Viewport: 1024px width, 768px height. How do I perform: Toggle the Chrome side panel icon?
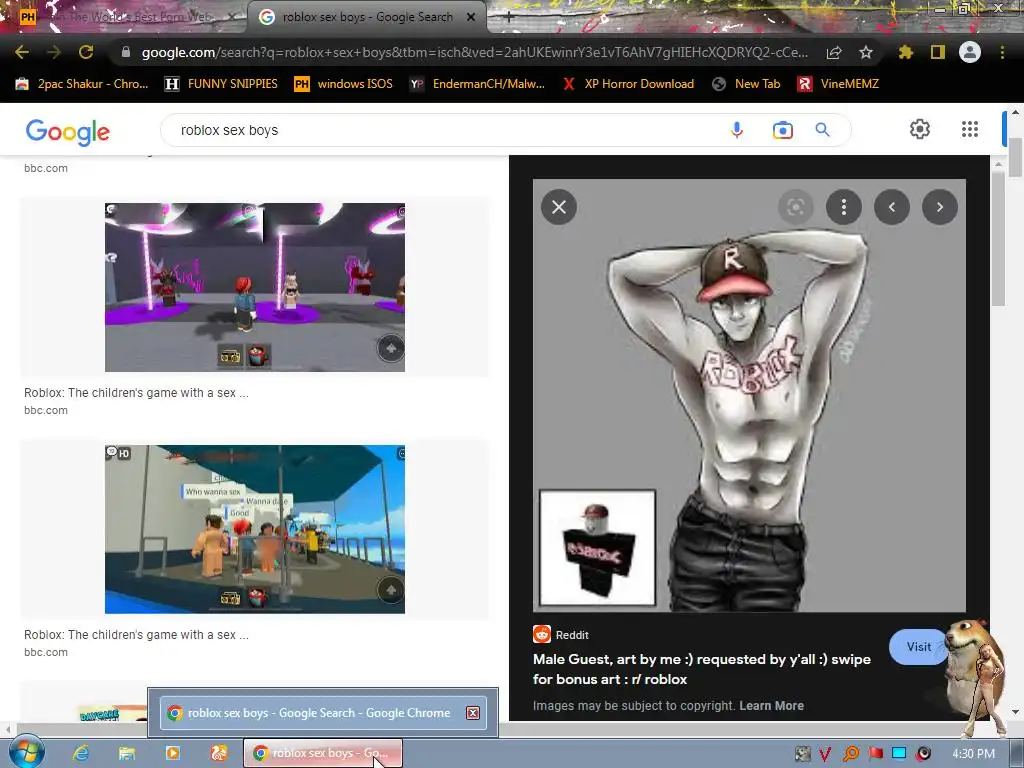[x=938, y=52]
